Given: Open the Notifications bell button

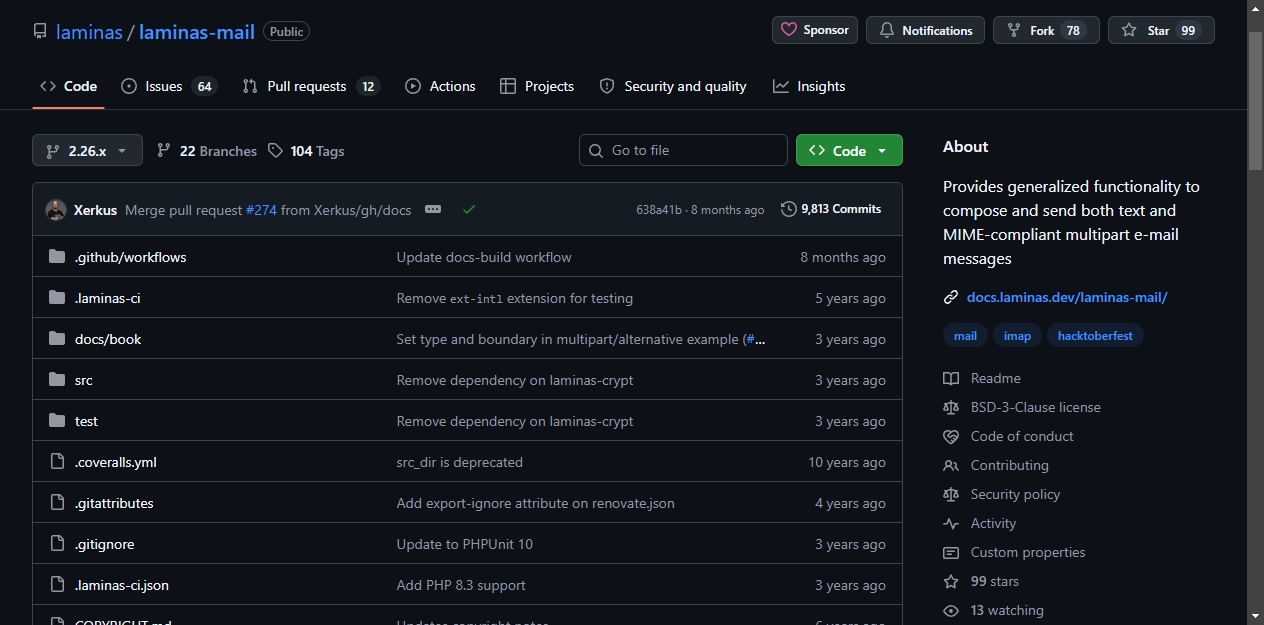Looking at the screenshot, I should click(925, 30).
